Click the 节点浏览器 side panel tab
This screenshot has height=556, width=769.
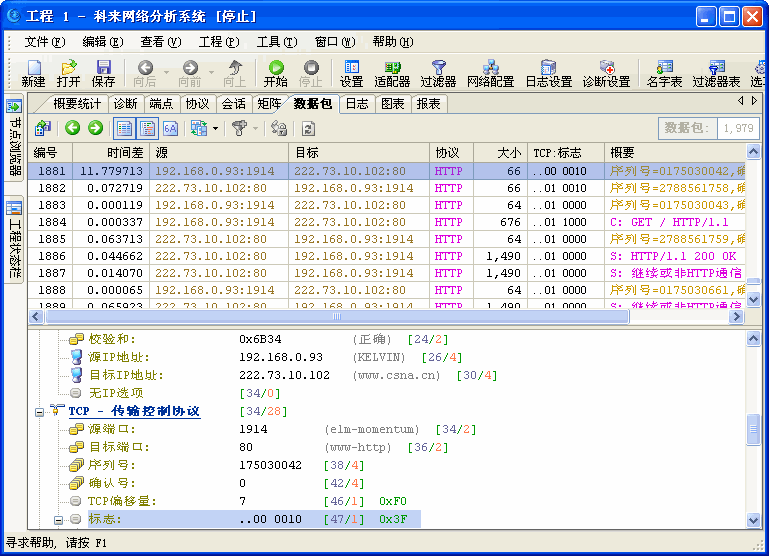tap(14, 145)
